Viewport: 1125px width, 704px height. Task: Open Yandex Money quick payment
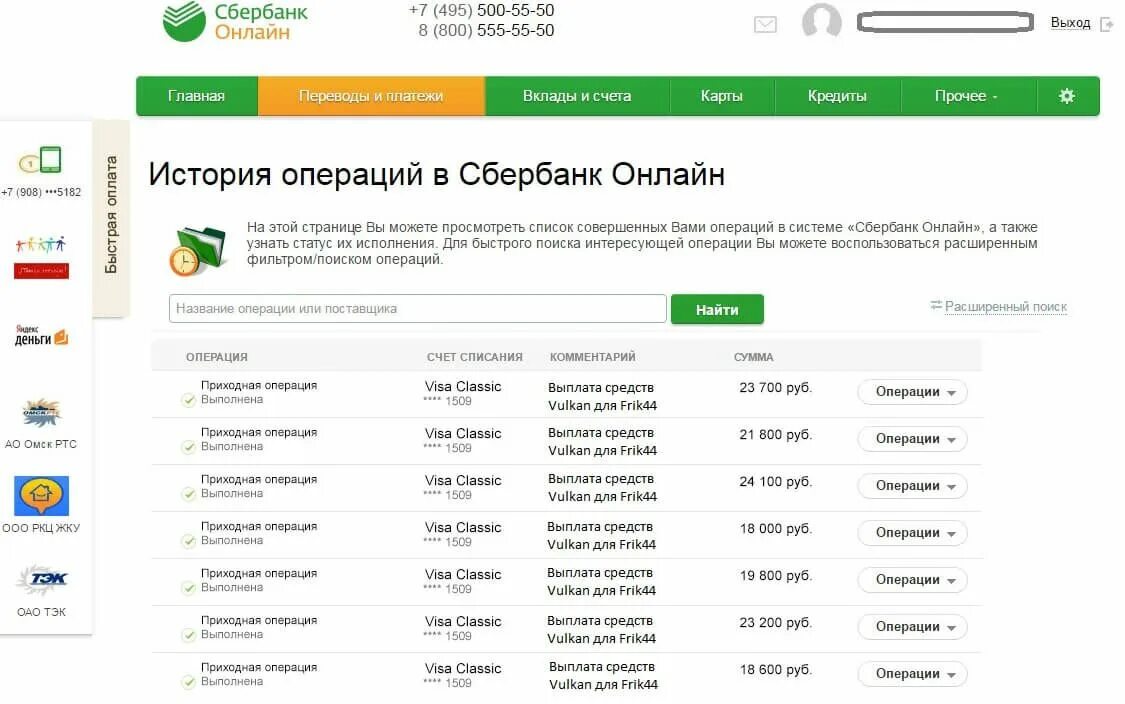pos(42,336)
